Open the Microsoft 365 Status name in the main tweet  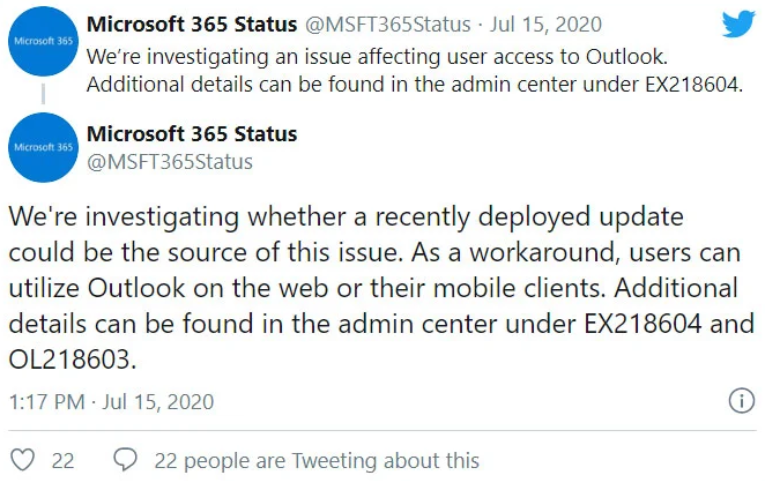(x=192, y=134)
